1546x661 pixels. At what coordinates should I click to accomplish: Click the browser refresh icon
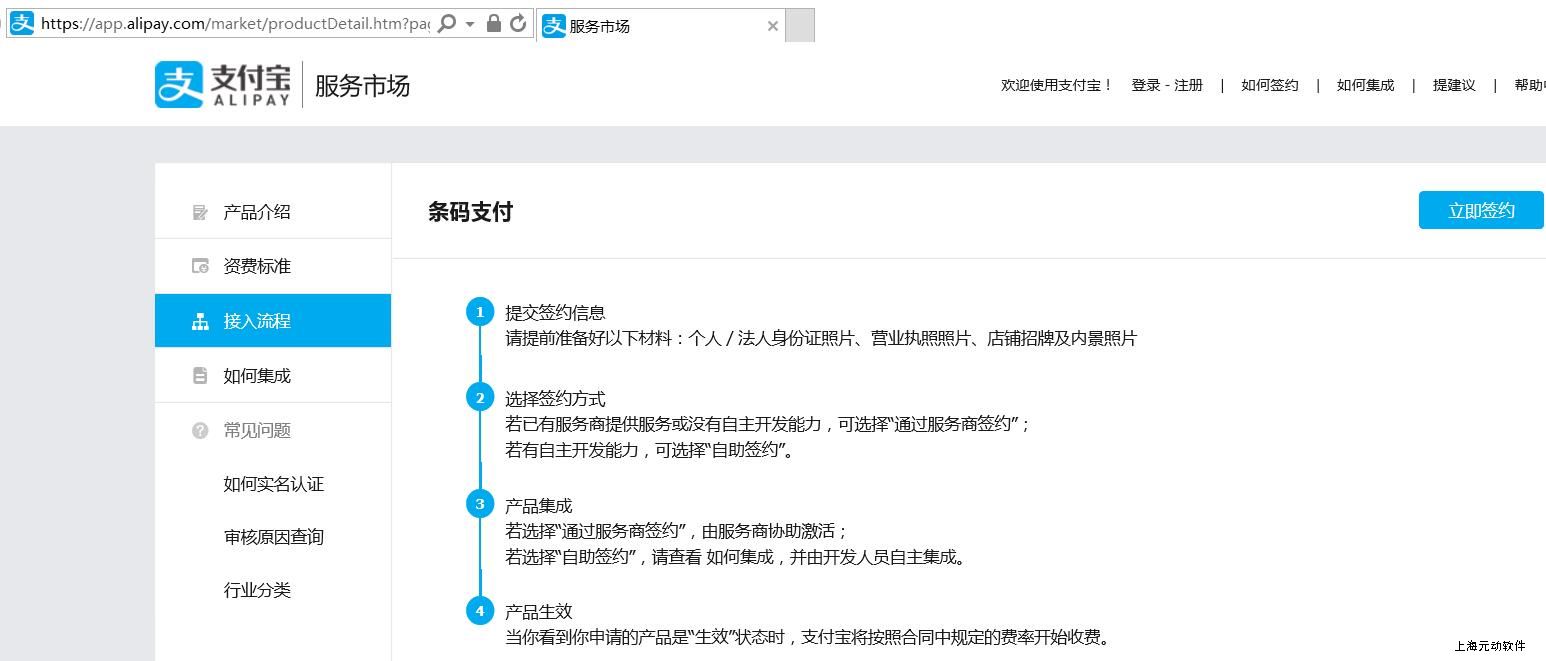click(x=518, y=24)
